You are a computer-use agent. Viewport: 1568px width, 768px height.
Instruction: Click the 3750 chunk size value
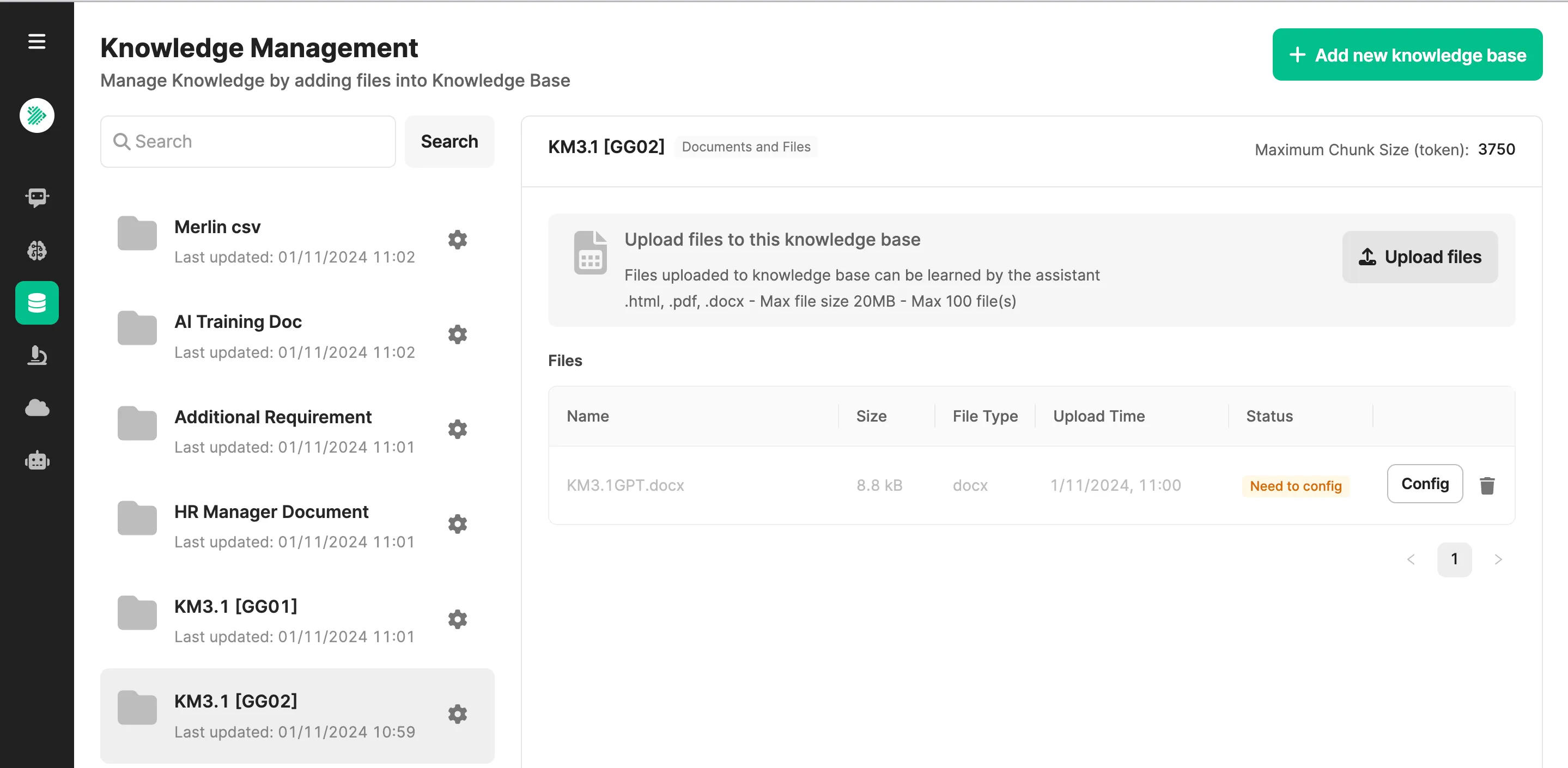(x=1496, y=149)
